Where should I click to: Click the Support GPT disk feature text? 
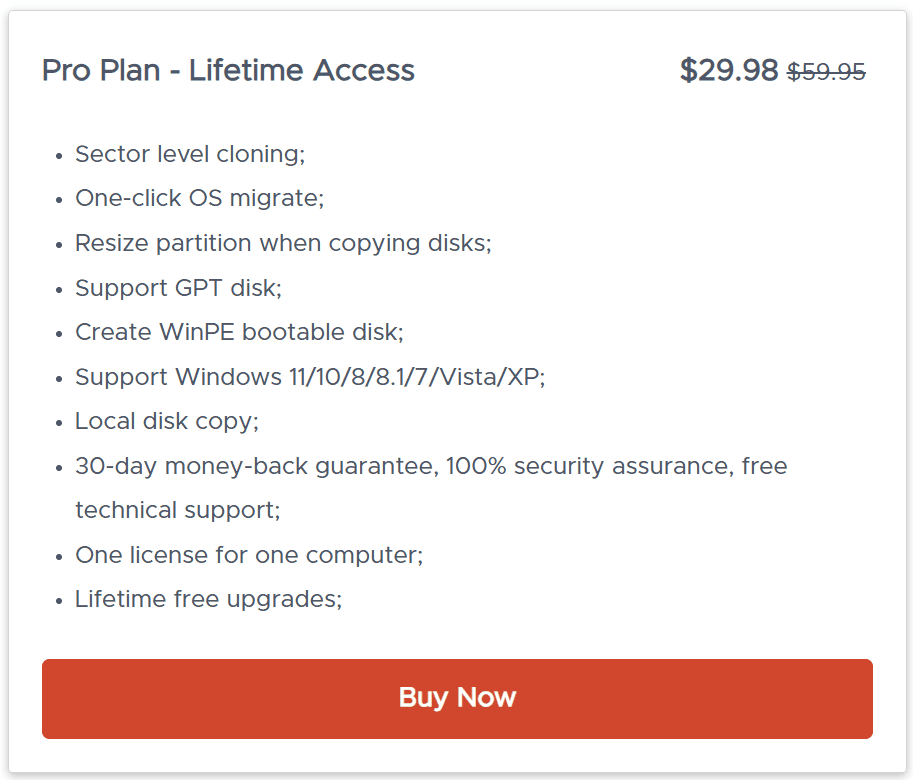[x=178, y=288]
